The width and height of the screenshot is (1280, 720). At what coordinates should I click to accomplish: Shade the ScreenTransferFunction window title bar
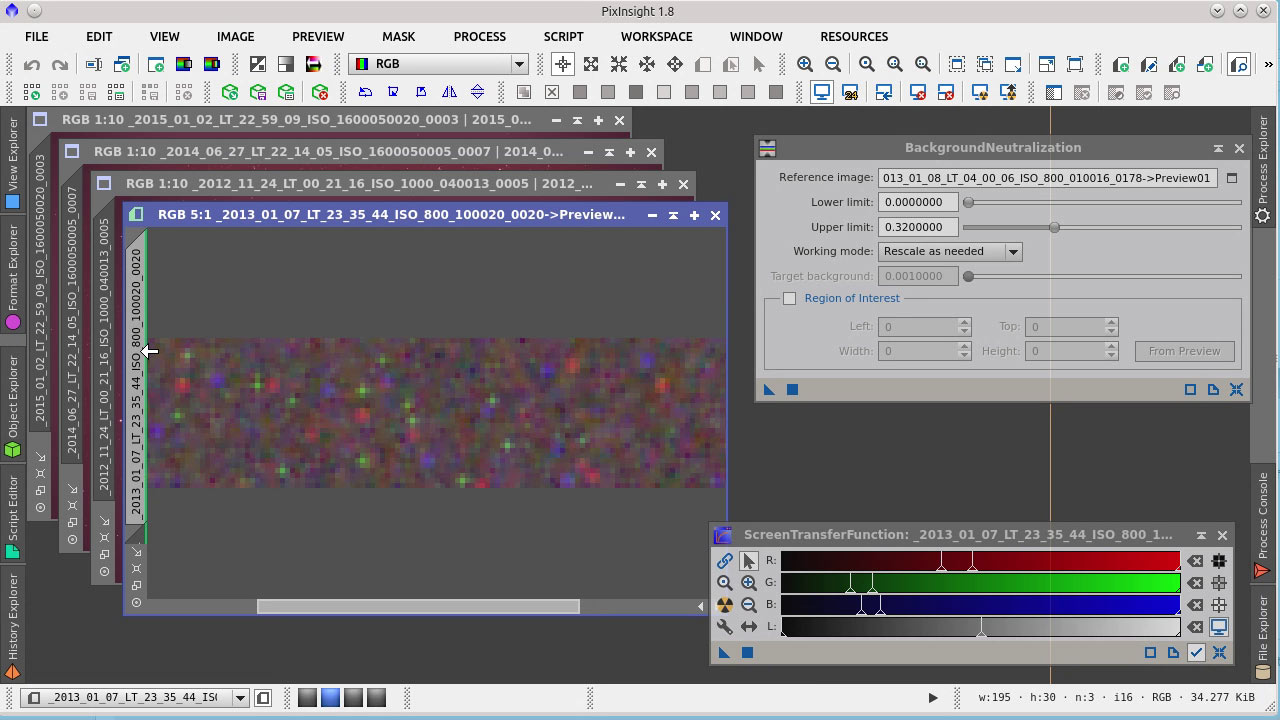pyautogui.click(x=1201, y=535)
